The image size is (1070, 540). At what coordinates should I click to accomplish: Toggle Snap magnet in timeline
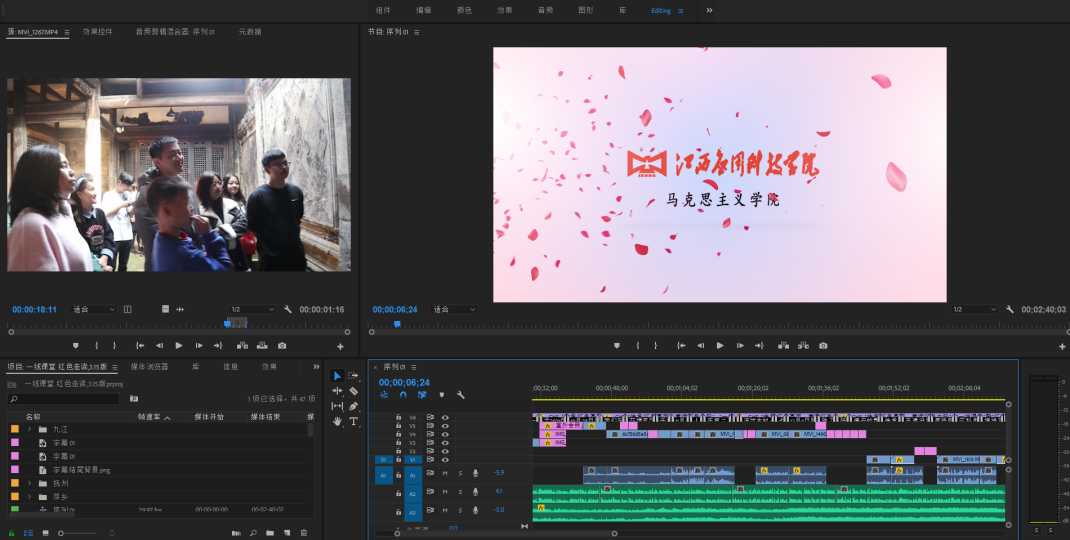(x=403, y=395)
